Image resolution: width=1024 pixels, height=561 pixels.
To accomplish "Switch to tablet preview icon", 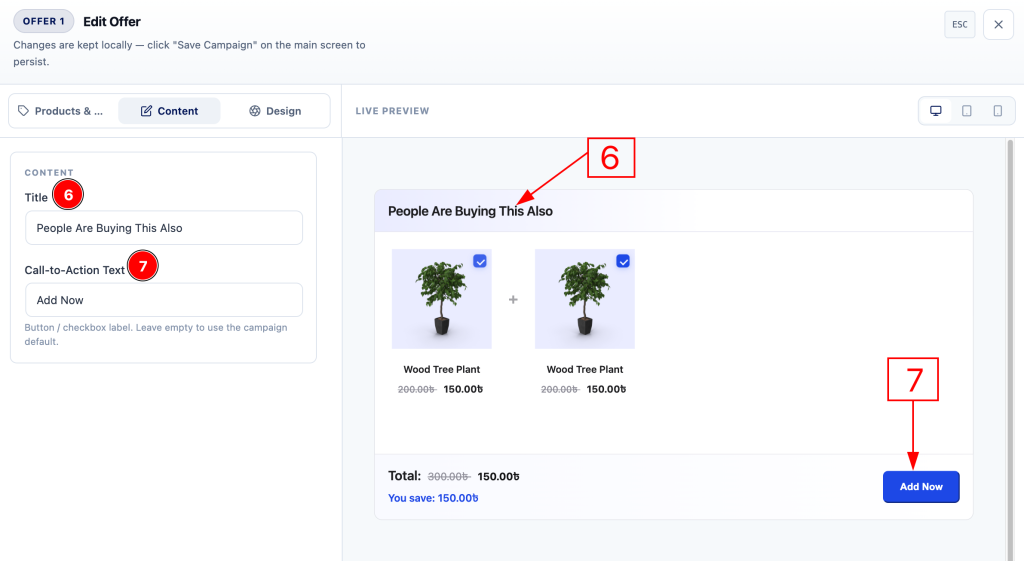I will pos(967,111).
